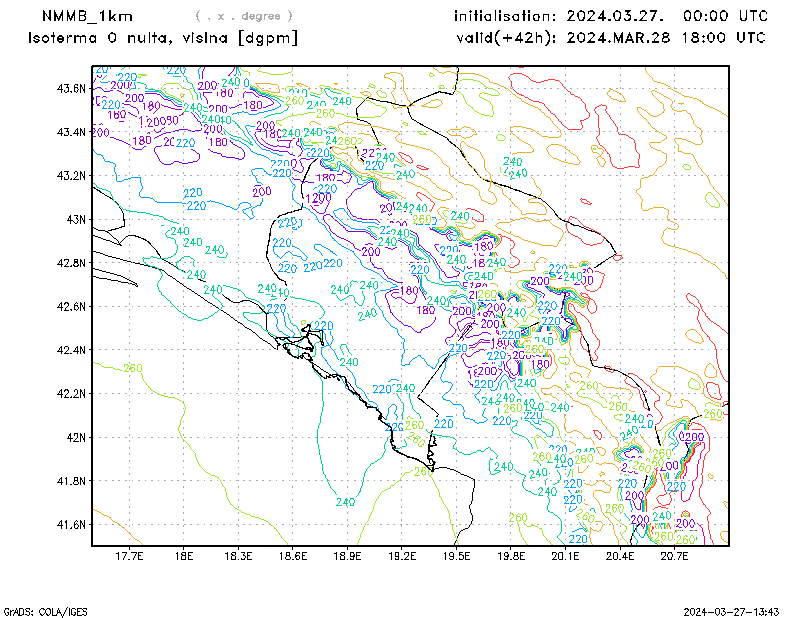Screen dimensions: 800x618
Task: Select the '( . x . degree )' resolution label
Action: pyautogui.click(x=244, y=16)
